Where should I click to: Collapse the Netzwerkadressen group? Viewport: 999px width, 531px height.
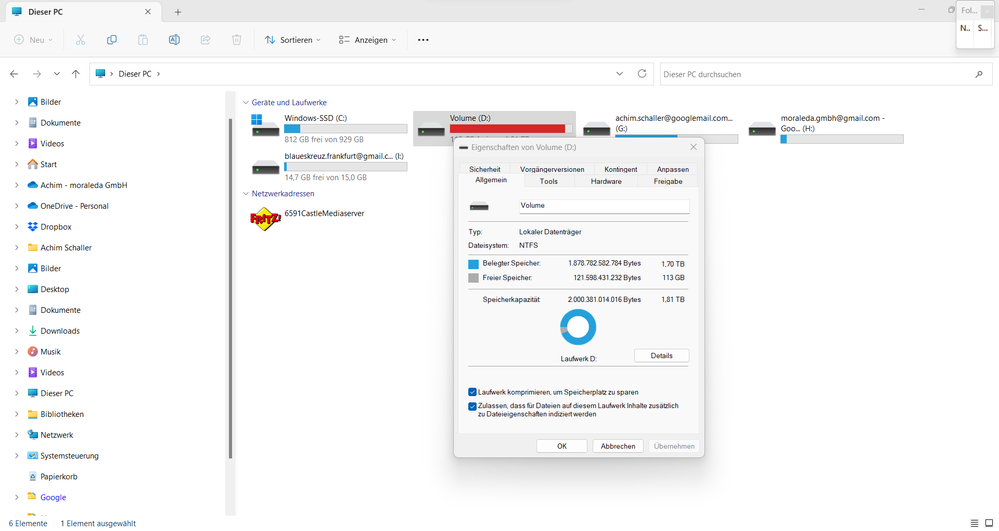pos(245,194)
